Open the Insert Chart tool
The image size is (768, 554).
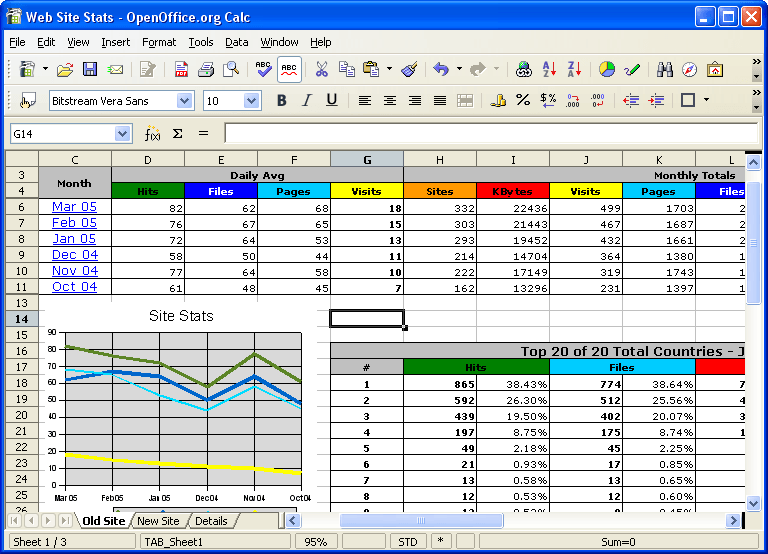tap(606, 69)
